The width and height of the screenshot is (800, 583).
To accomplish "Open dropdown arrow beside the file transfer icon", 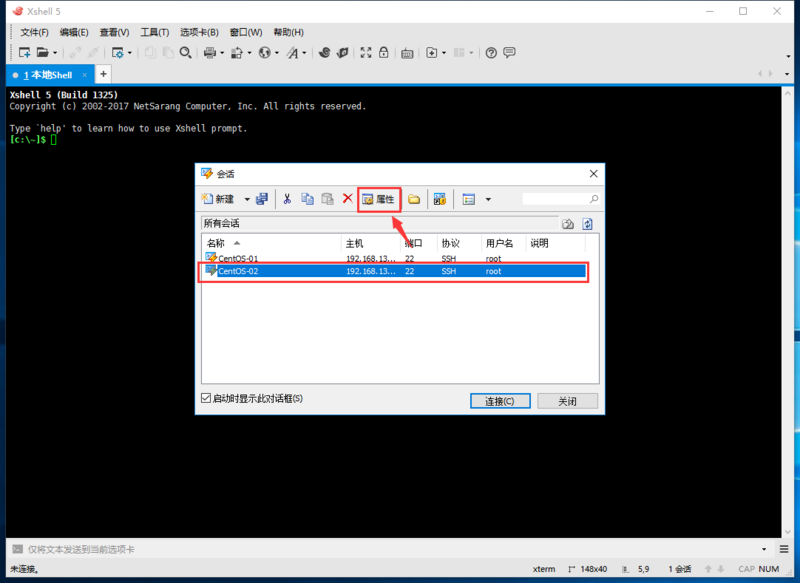I will click(249, 53).
